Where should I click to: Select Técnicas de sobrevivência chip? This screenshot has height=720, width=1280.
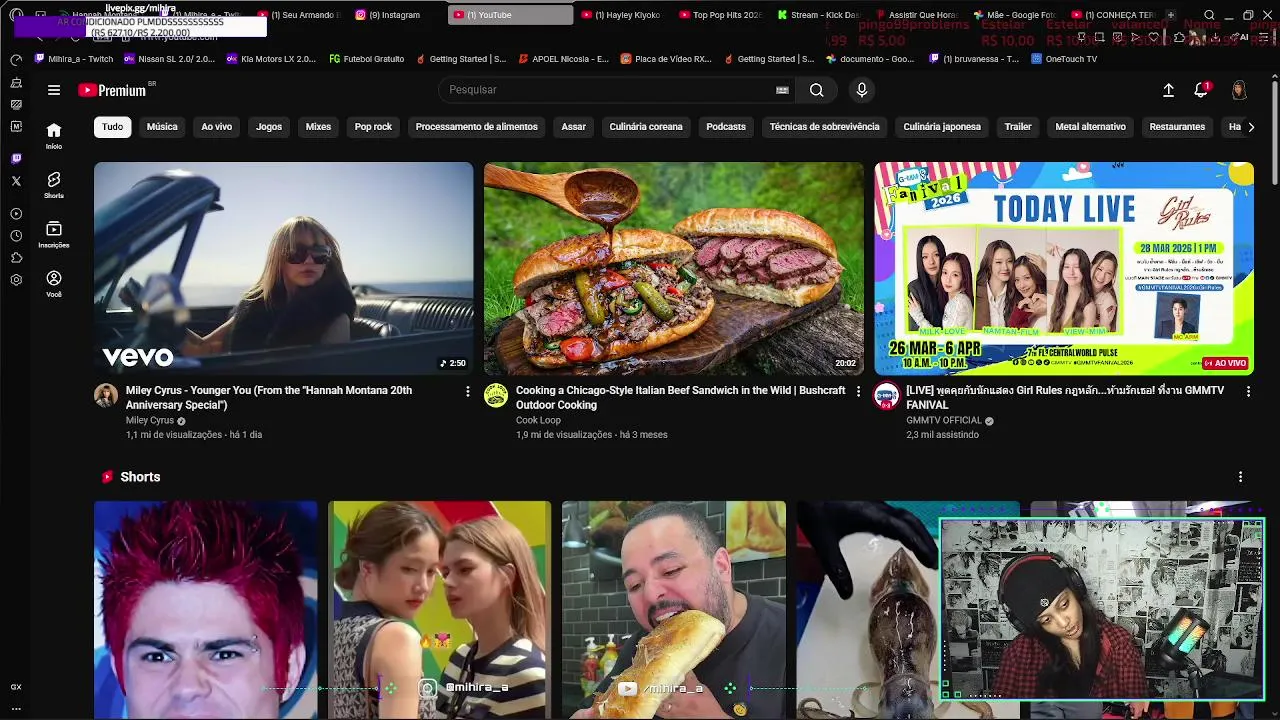[824, 127]
